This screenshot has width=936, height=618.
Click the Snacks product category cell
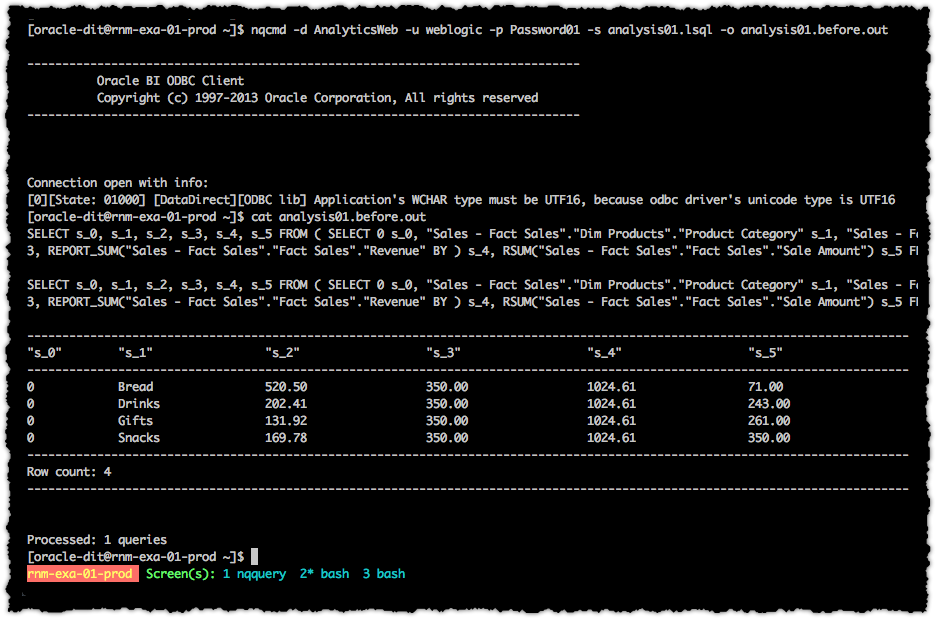click(138, 438)
